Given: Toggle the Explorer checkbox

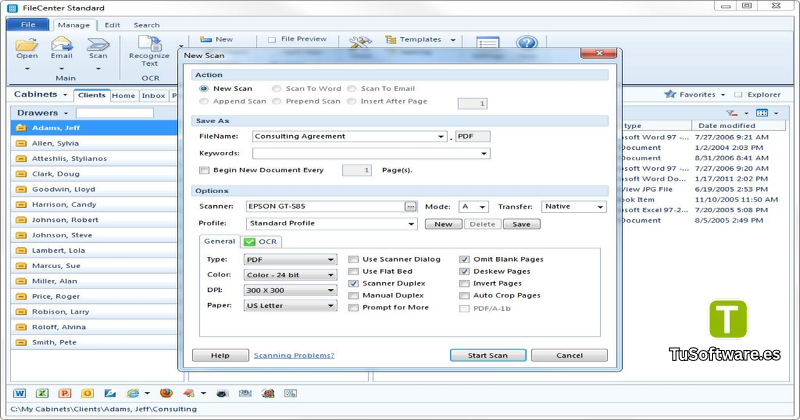Looking at the screenshot, I should click(x=738, y=94).
